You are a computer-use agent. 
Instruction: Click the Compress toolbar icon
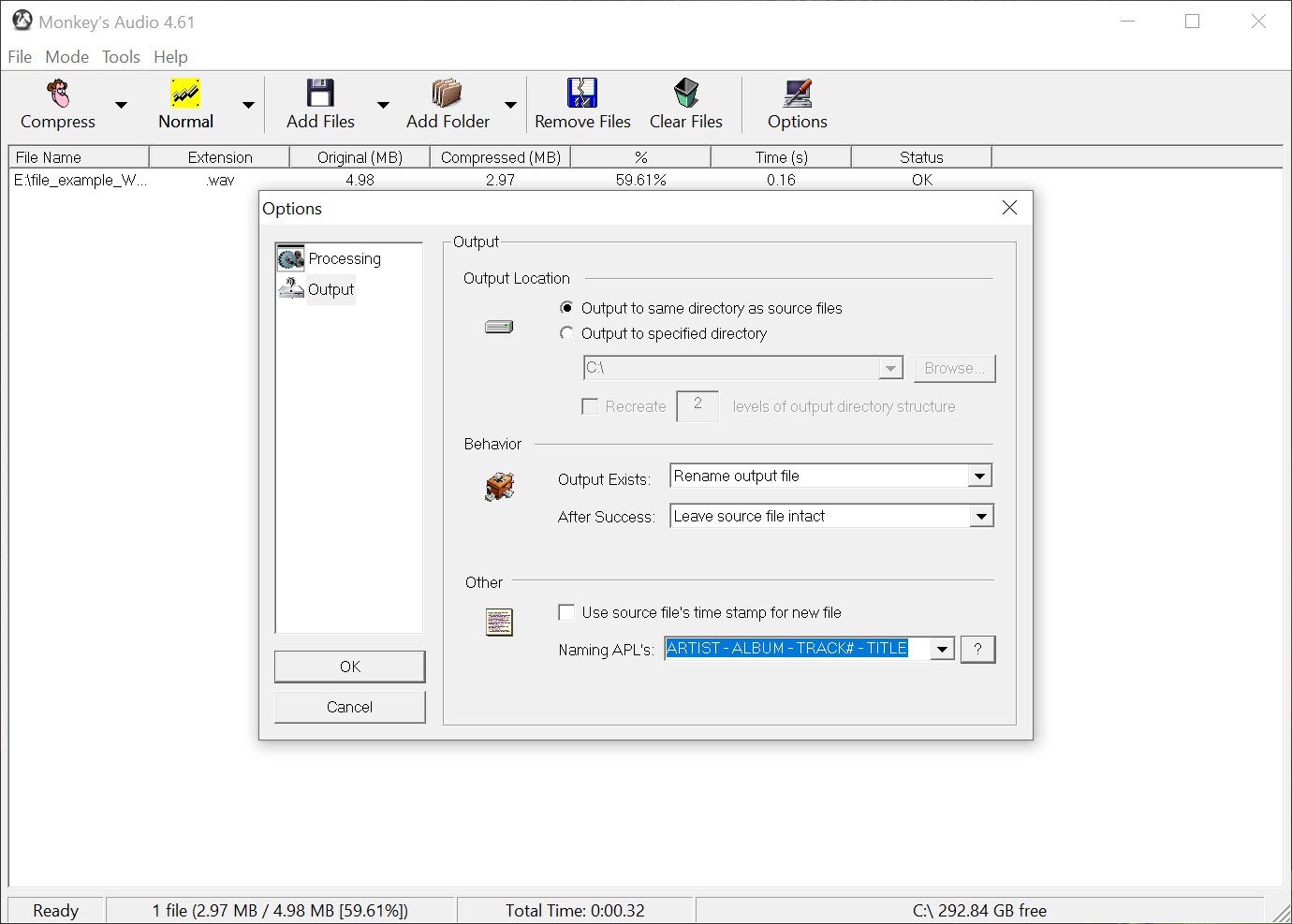coord(58,94)
